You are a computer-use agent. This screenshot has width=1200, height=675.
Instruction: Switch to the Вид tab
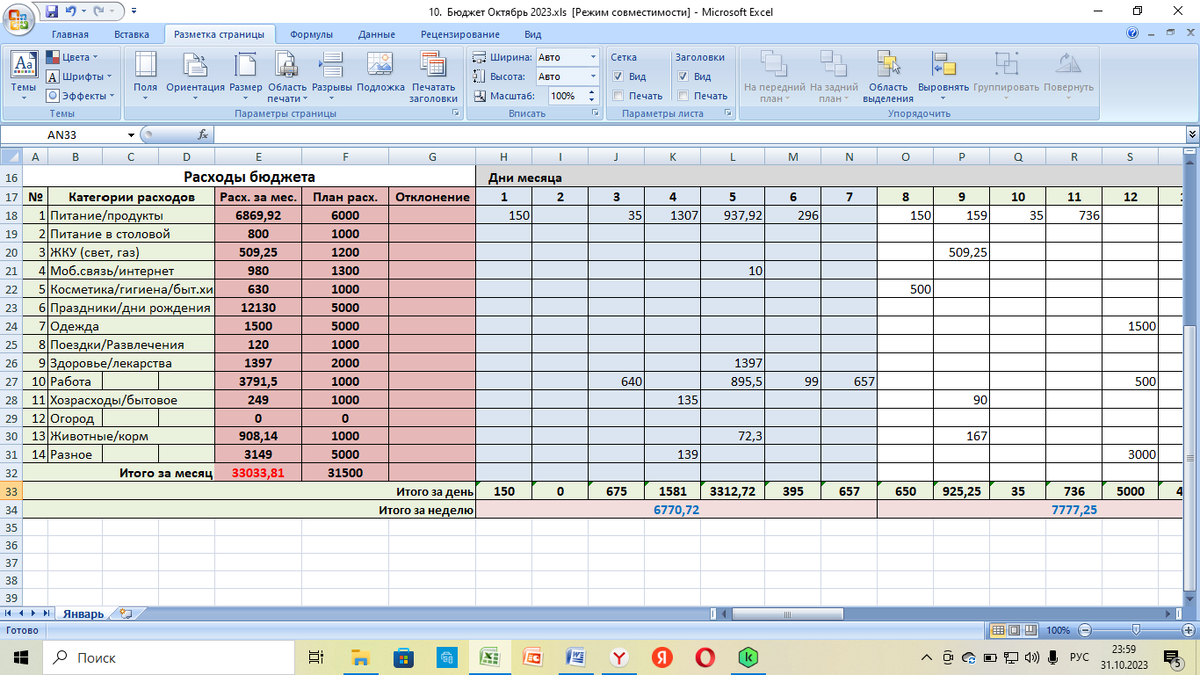point(533,34)
